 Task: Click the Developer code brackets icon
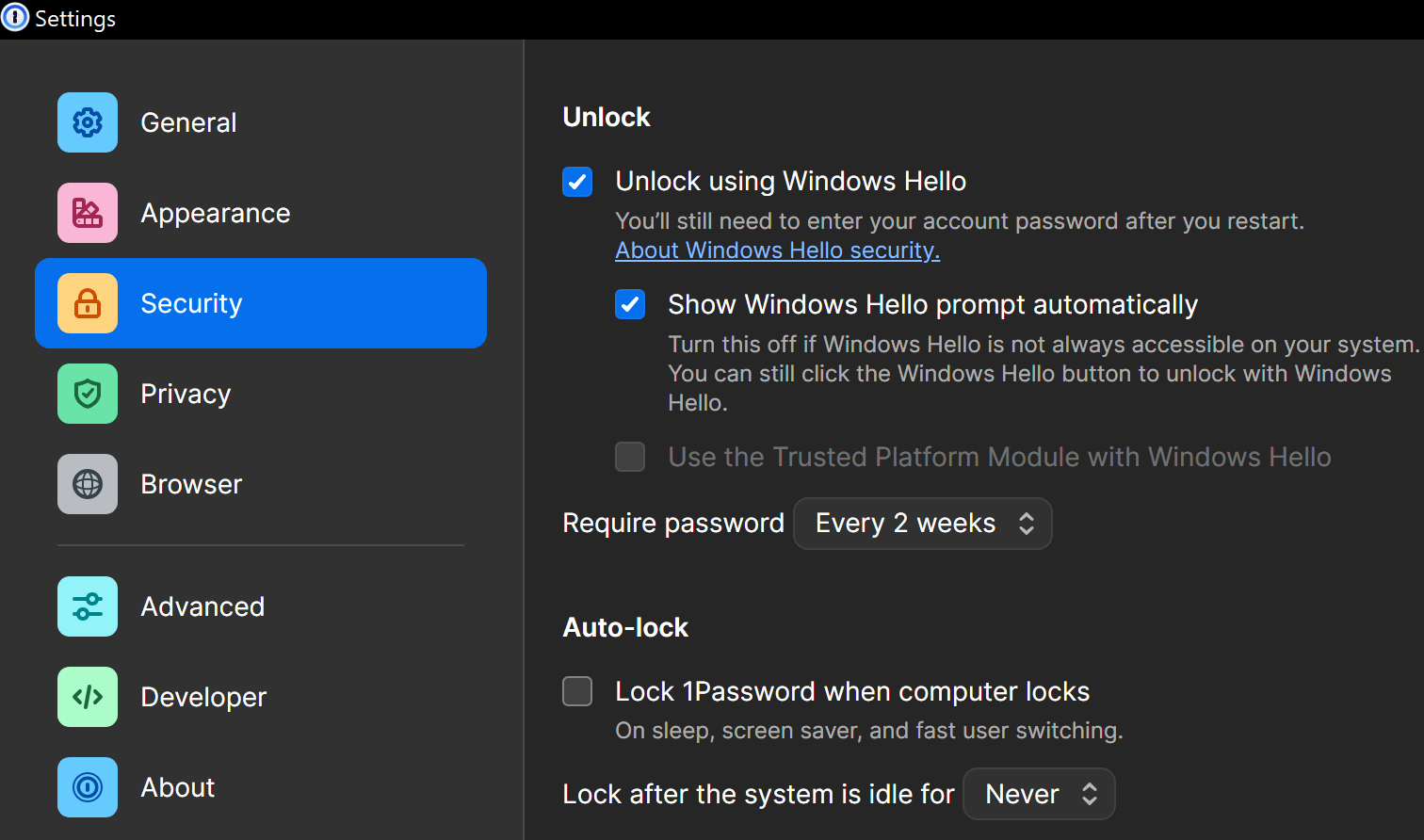pyautogui.click(x=87, y=697)
